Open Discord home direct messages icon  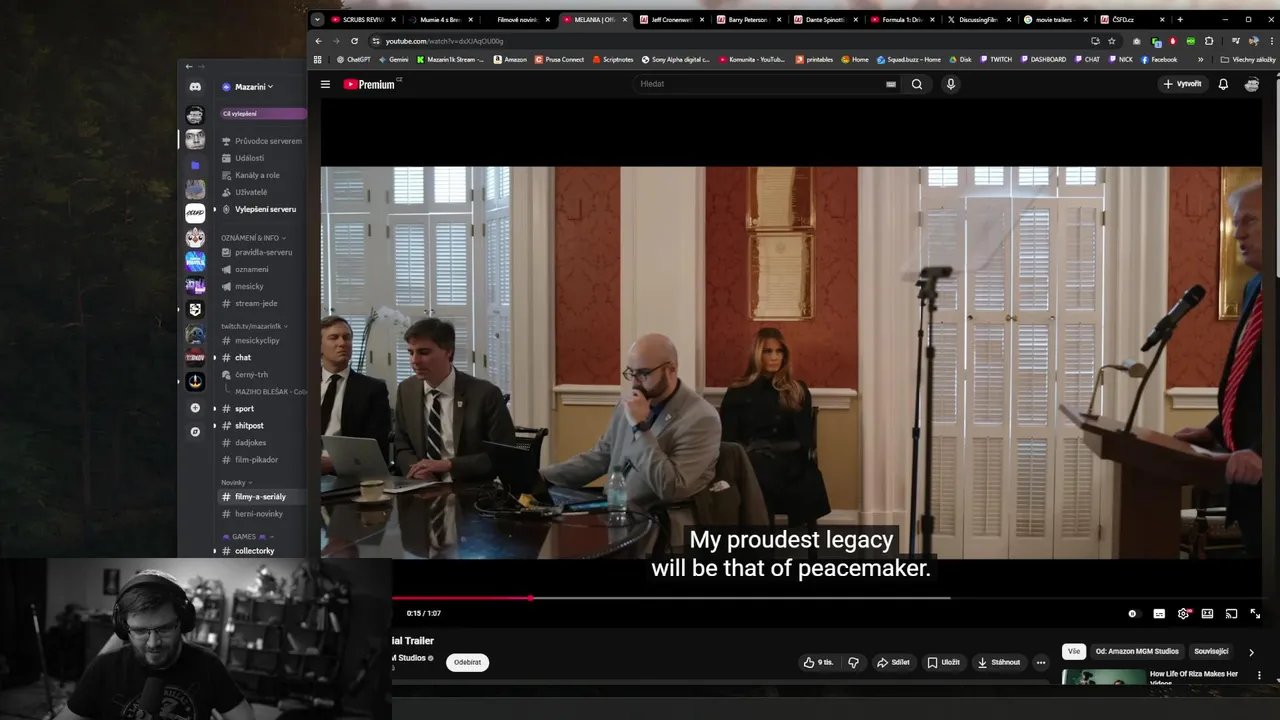coord(195,87)
